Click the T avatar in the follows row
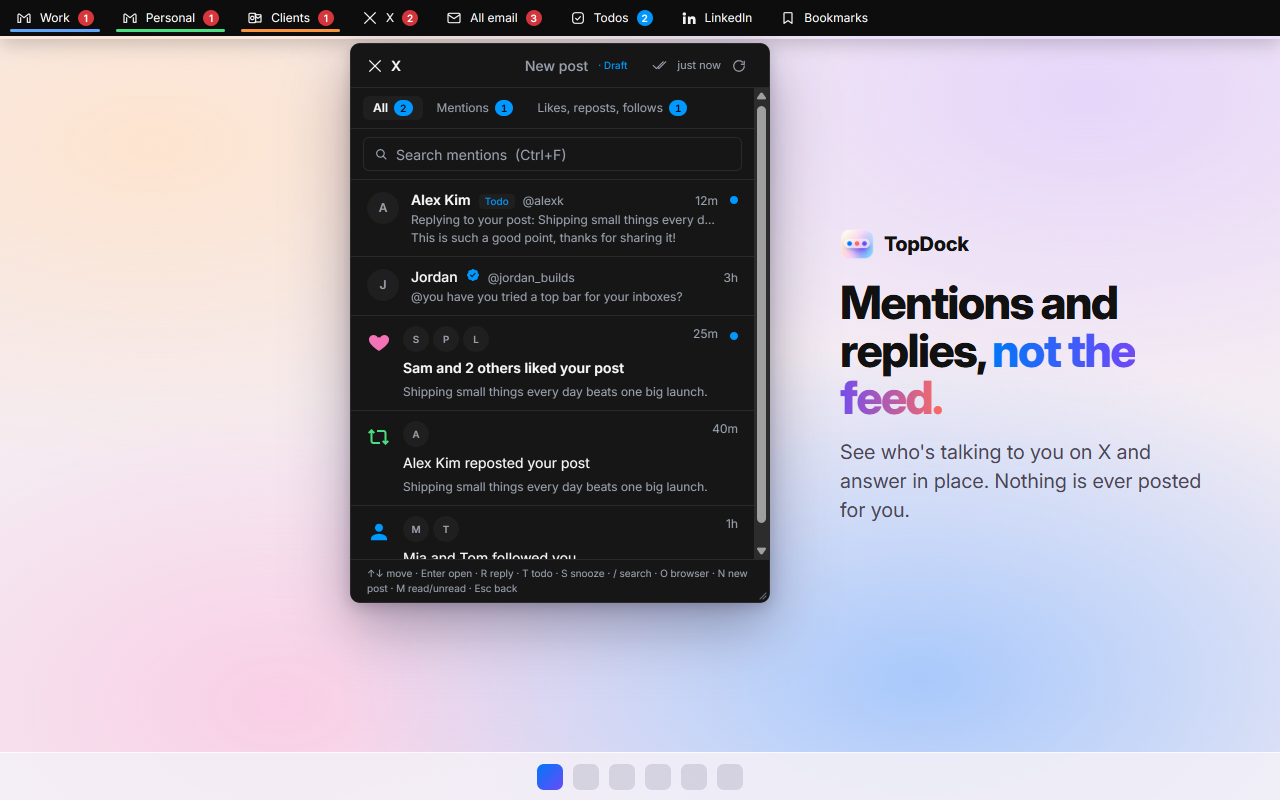 point(446,529)
